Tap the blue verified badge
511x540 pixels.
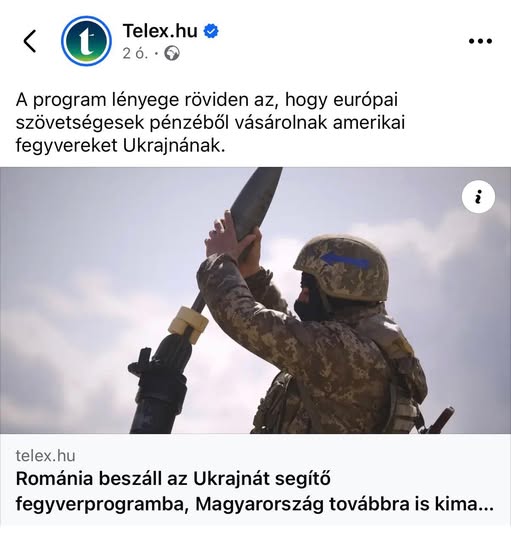211,31
